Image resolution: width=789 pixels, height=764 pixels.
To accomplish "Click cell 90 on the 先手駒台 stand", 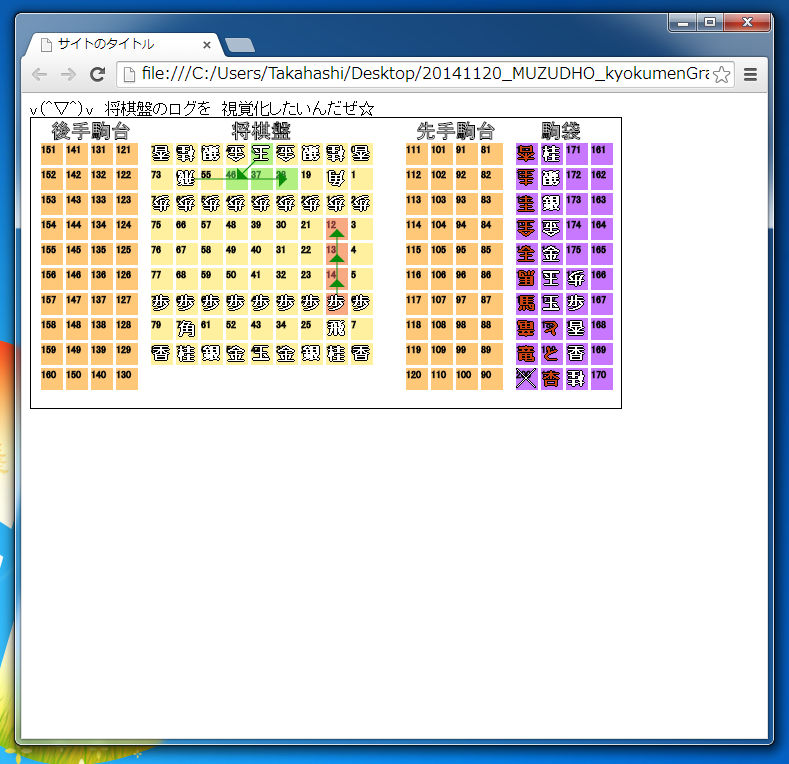I will click(491, 379).
